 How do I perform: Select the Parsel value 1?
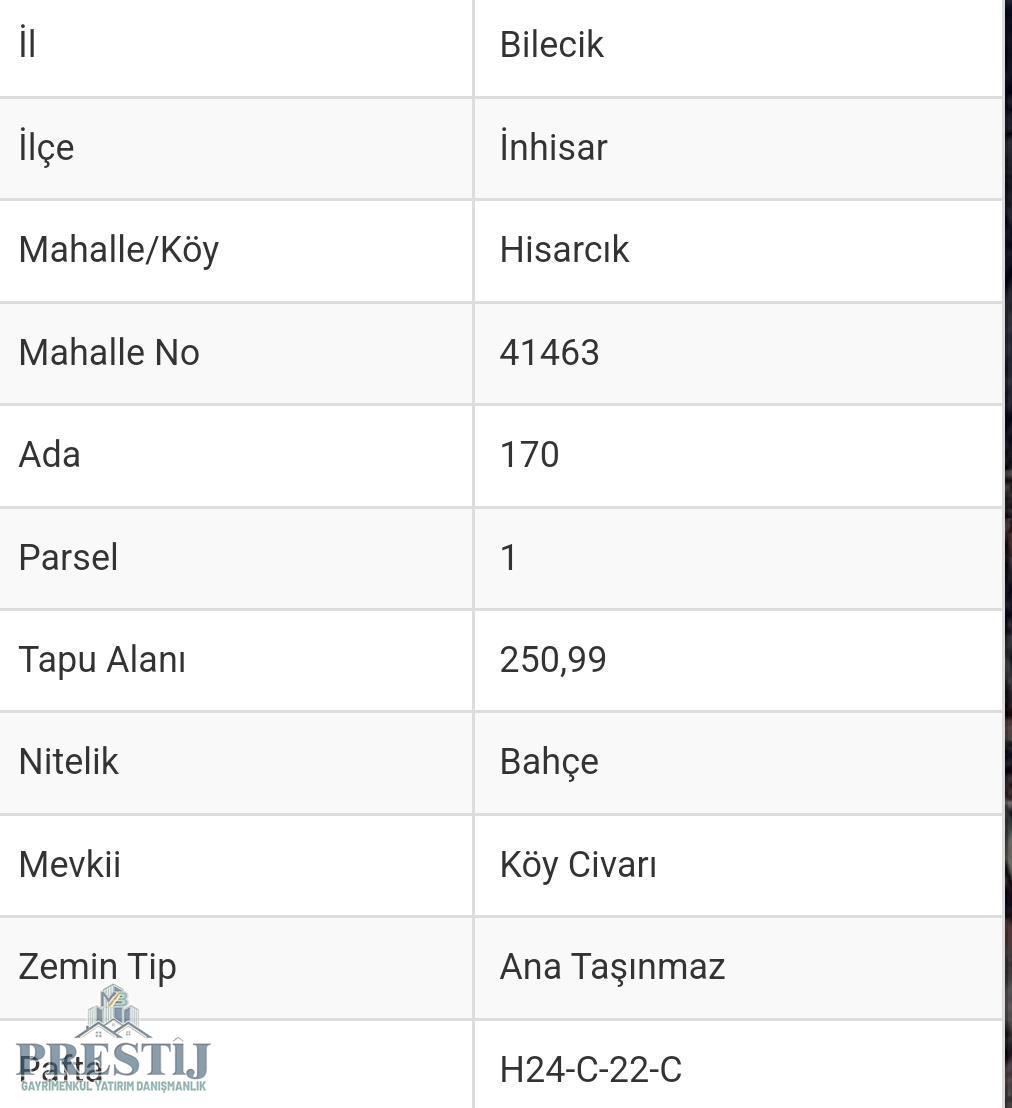coord(508,557)
